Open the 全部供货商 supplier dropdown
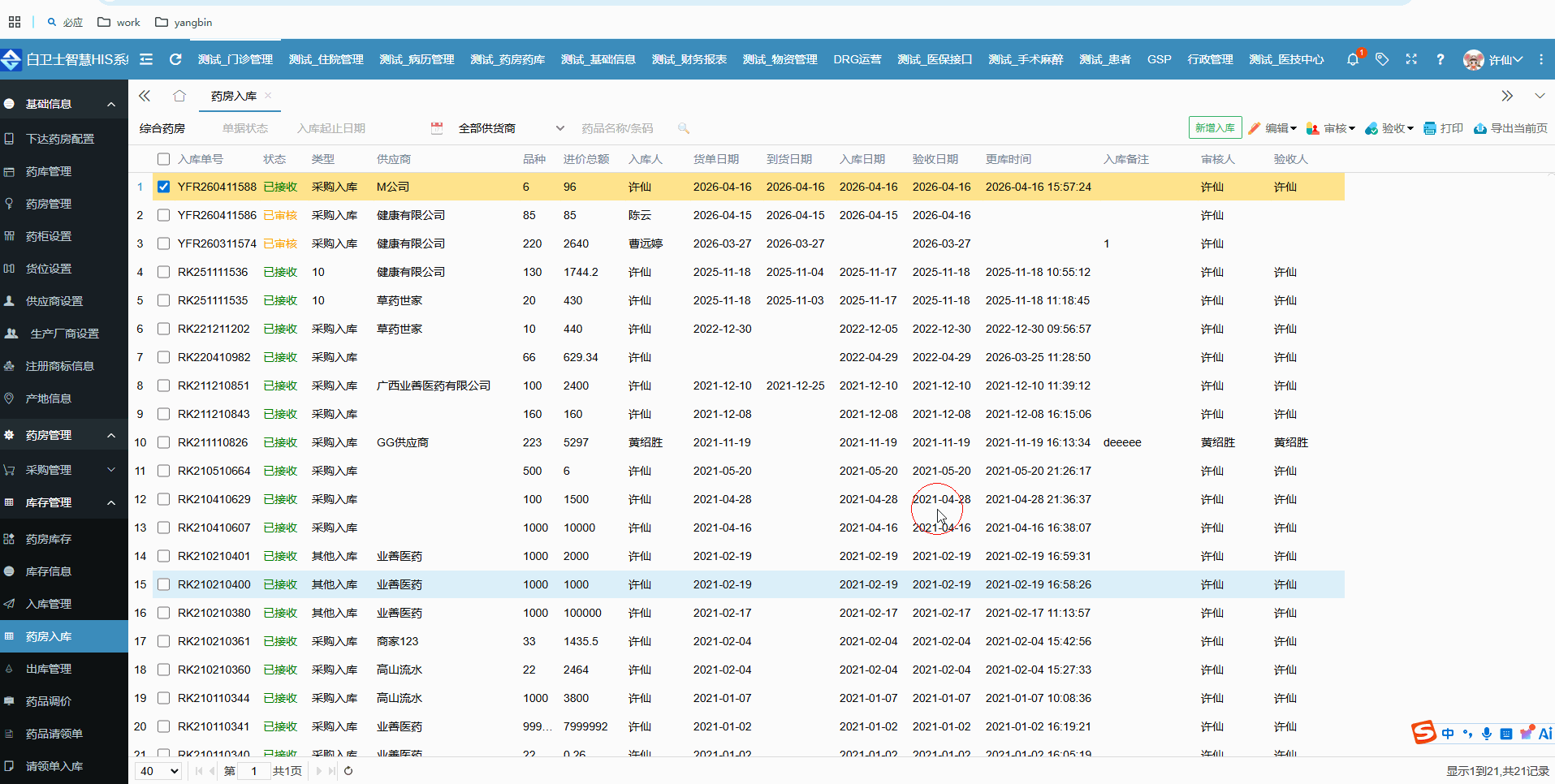This screenshot has width=1555, height=784. [511, 128]
